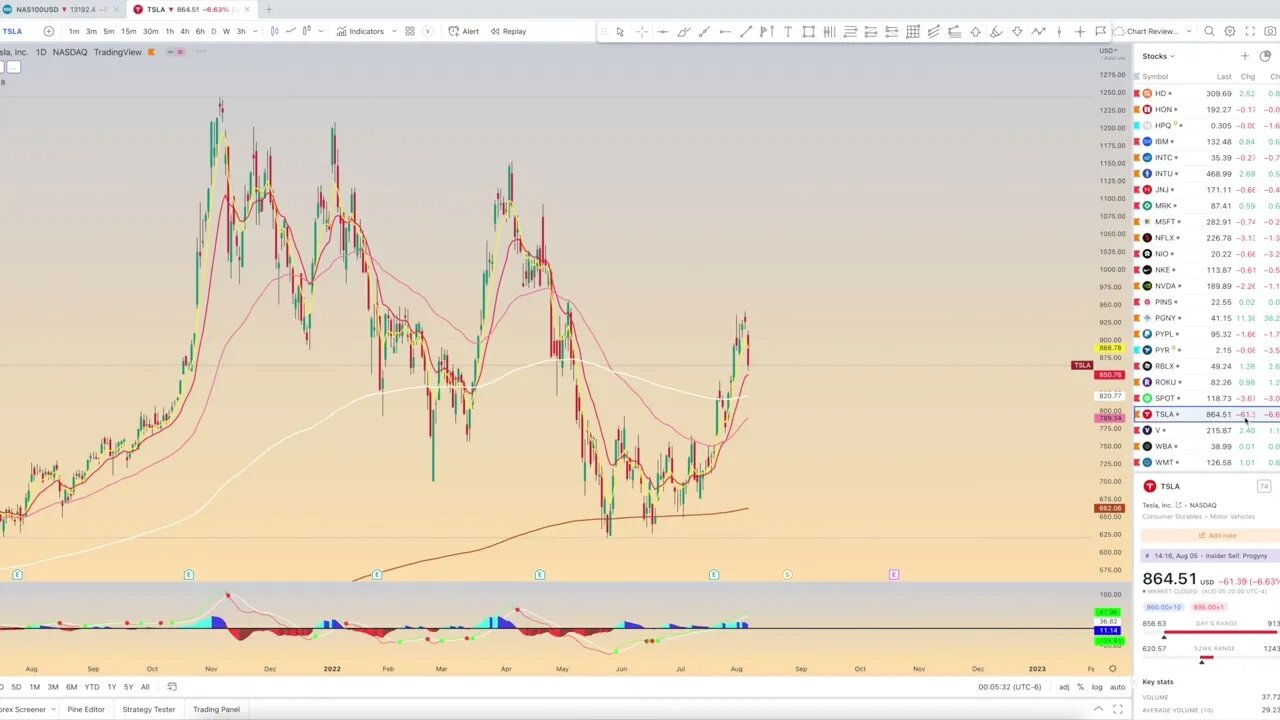Select the text drawing tool
The image size is (1280, 720).
[x=788, y=31]
